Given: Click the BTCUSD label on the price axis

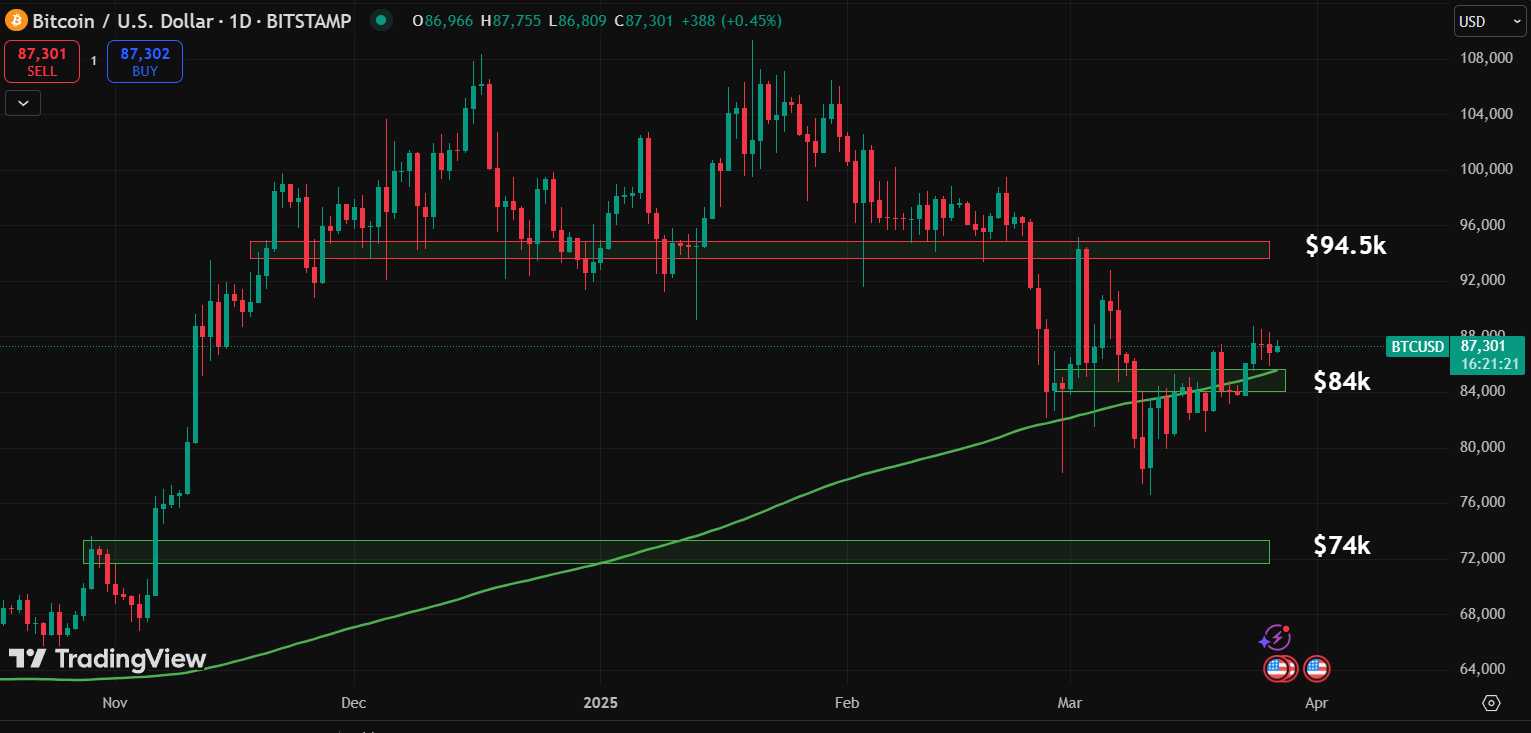Looking at the screenshot, I should click(x=1417, y=347).
